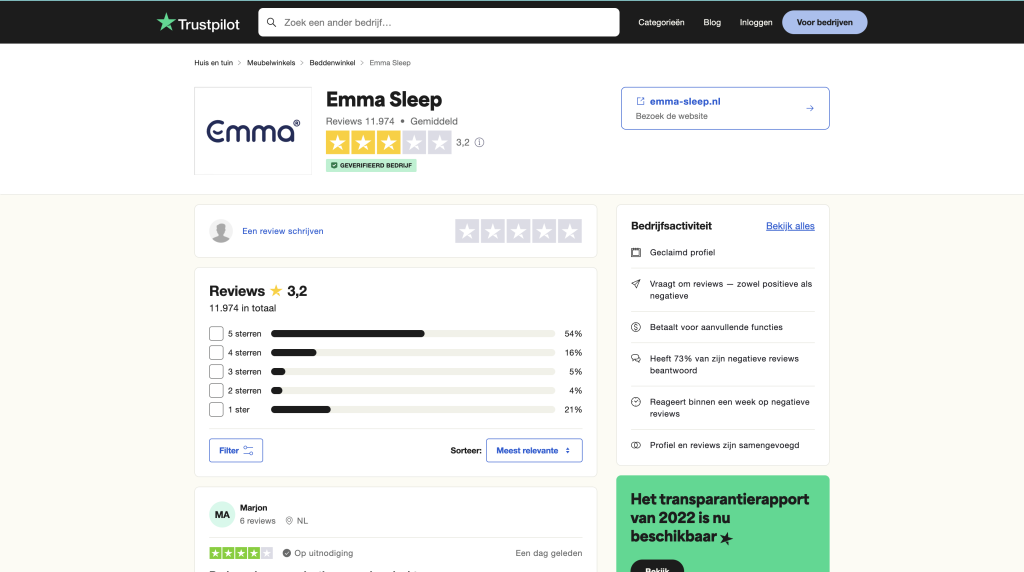Screen dimensions: 1024x572
Task: Select the second star in the review rating
Action: [x=492, y=231]
